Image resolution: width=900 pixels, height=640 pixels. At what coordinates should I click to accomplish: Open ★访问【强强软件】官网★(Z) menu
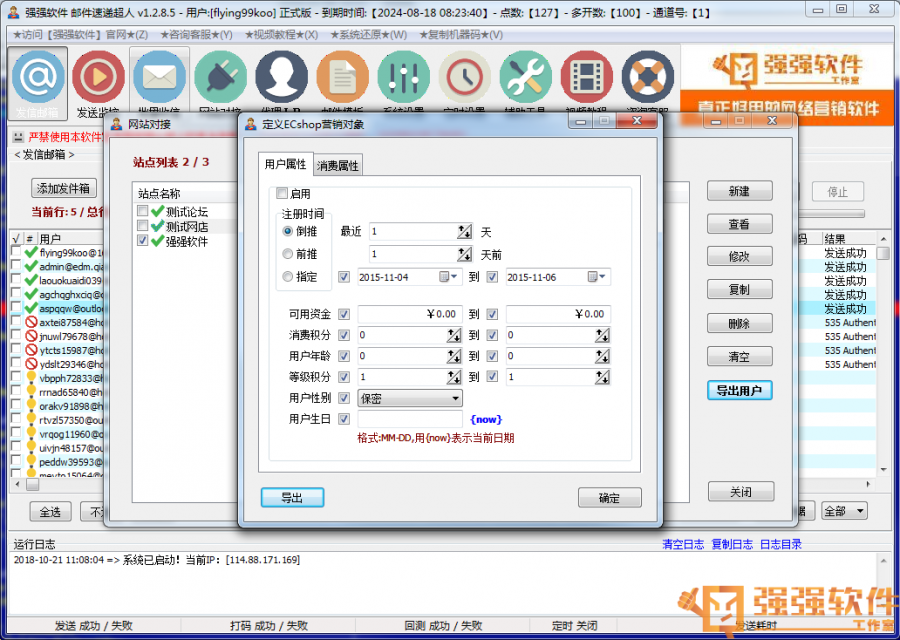pos(80,35)
